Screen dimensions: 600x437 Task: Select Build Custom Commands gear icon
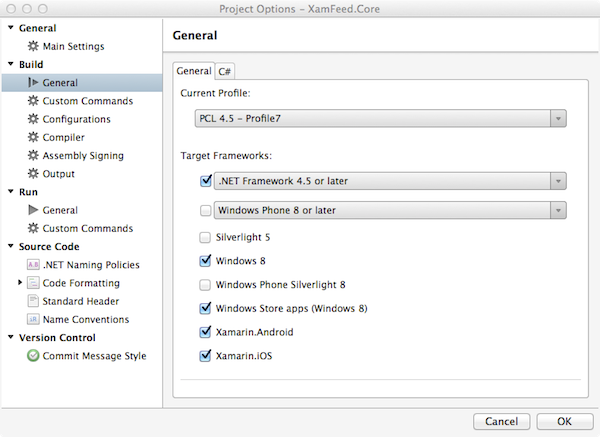point(33,101)
